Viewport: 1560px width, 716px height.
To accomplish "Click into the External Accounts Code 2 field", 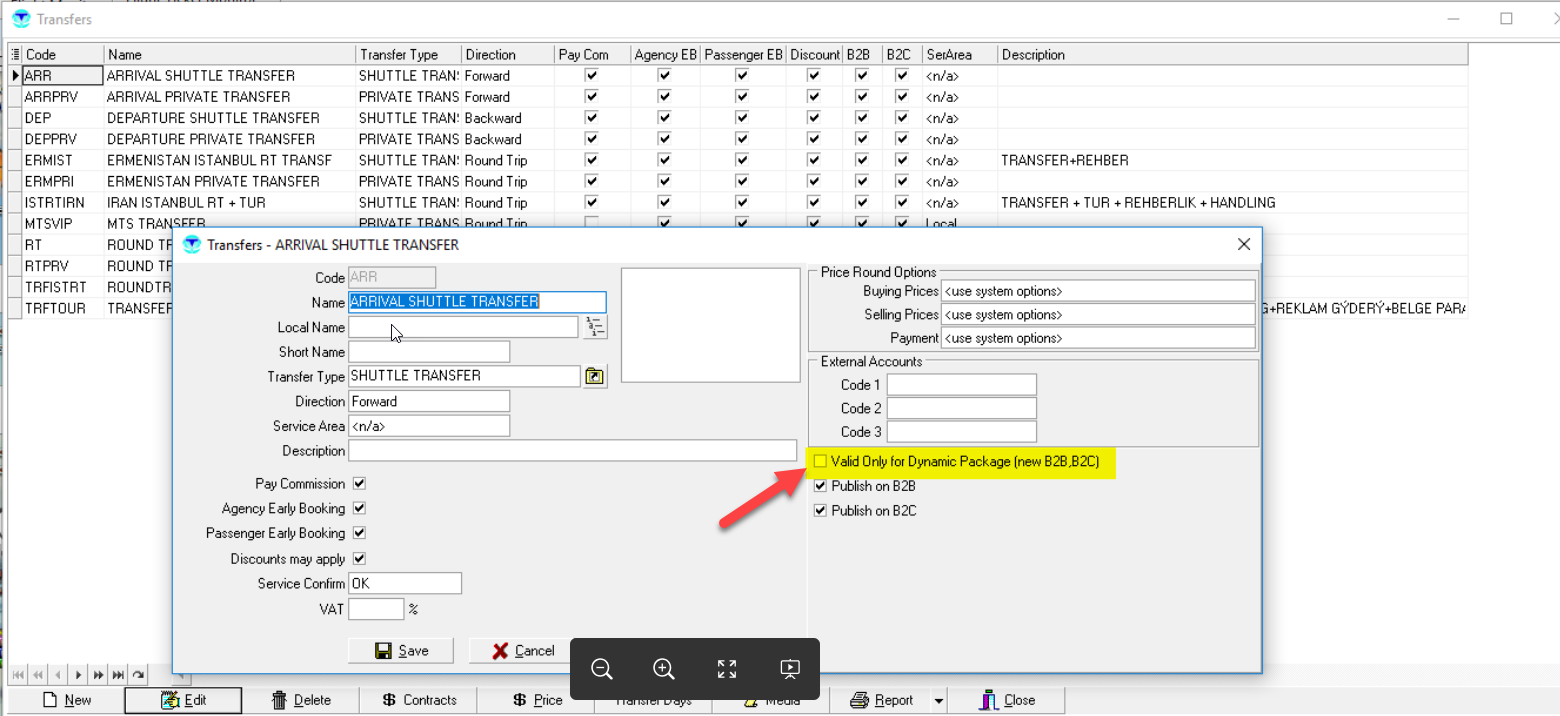I will (962, 408).
